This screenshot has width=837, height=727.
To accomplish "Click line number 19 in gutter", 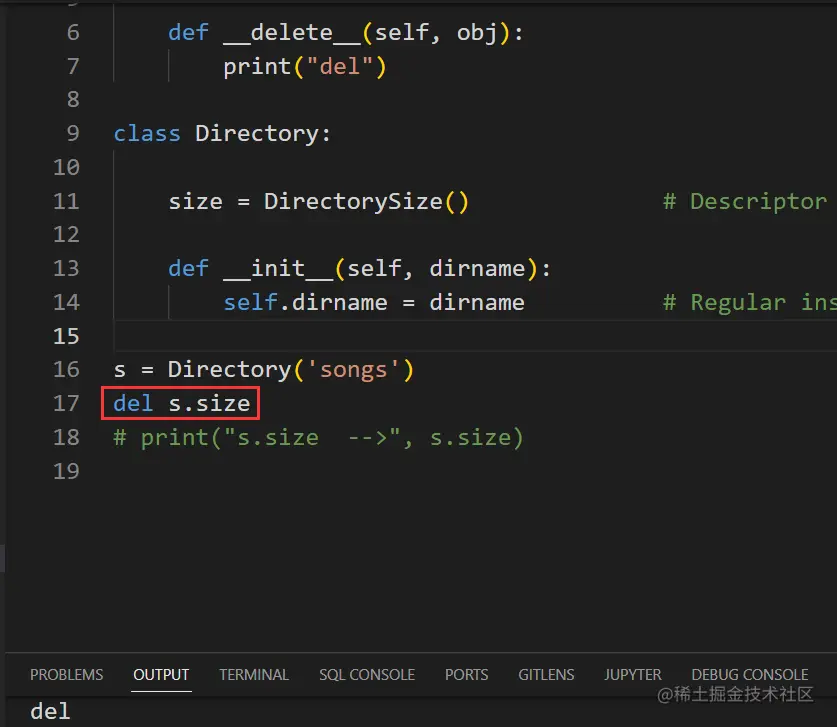I will [x=66, y=471].
